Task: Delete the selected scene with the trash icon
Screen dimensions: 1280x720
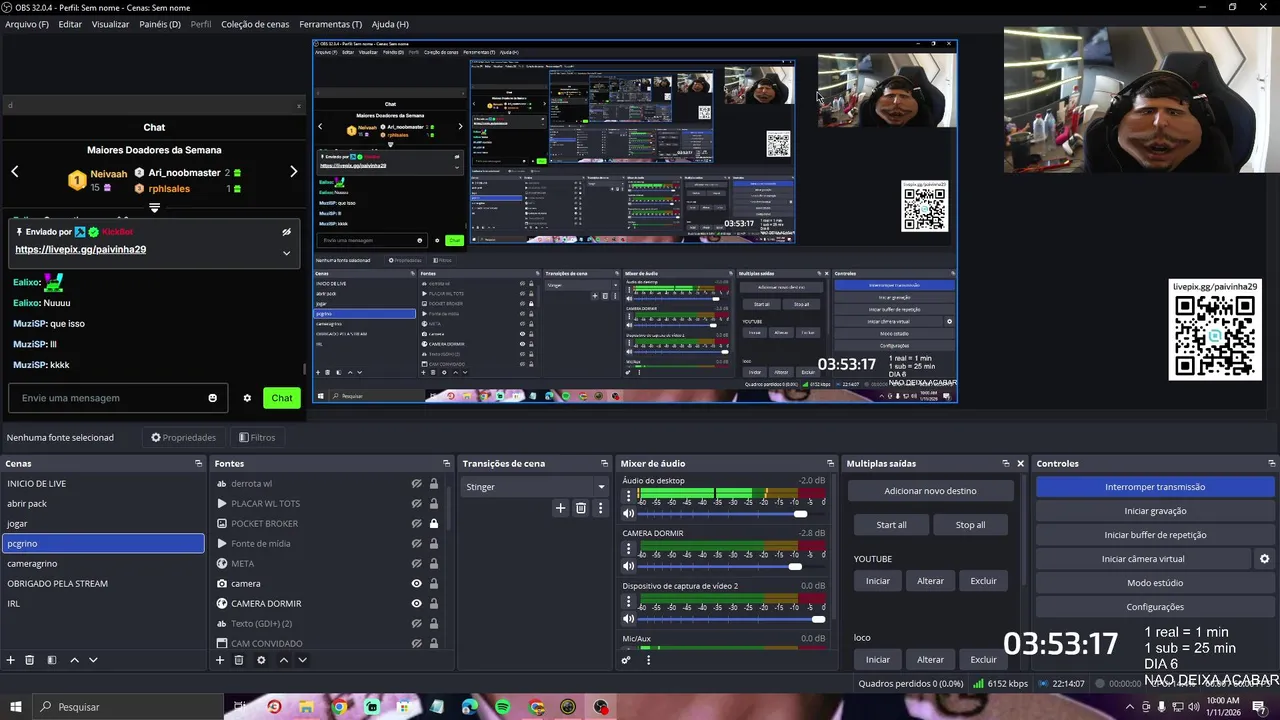Action: (x=30, y=660)
